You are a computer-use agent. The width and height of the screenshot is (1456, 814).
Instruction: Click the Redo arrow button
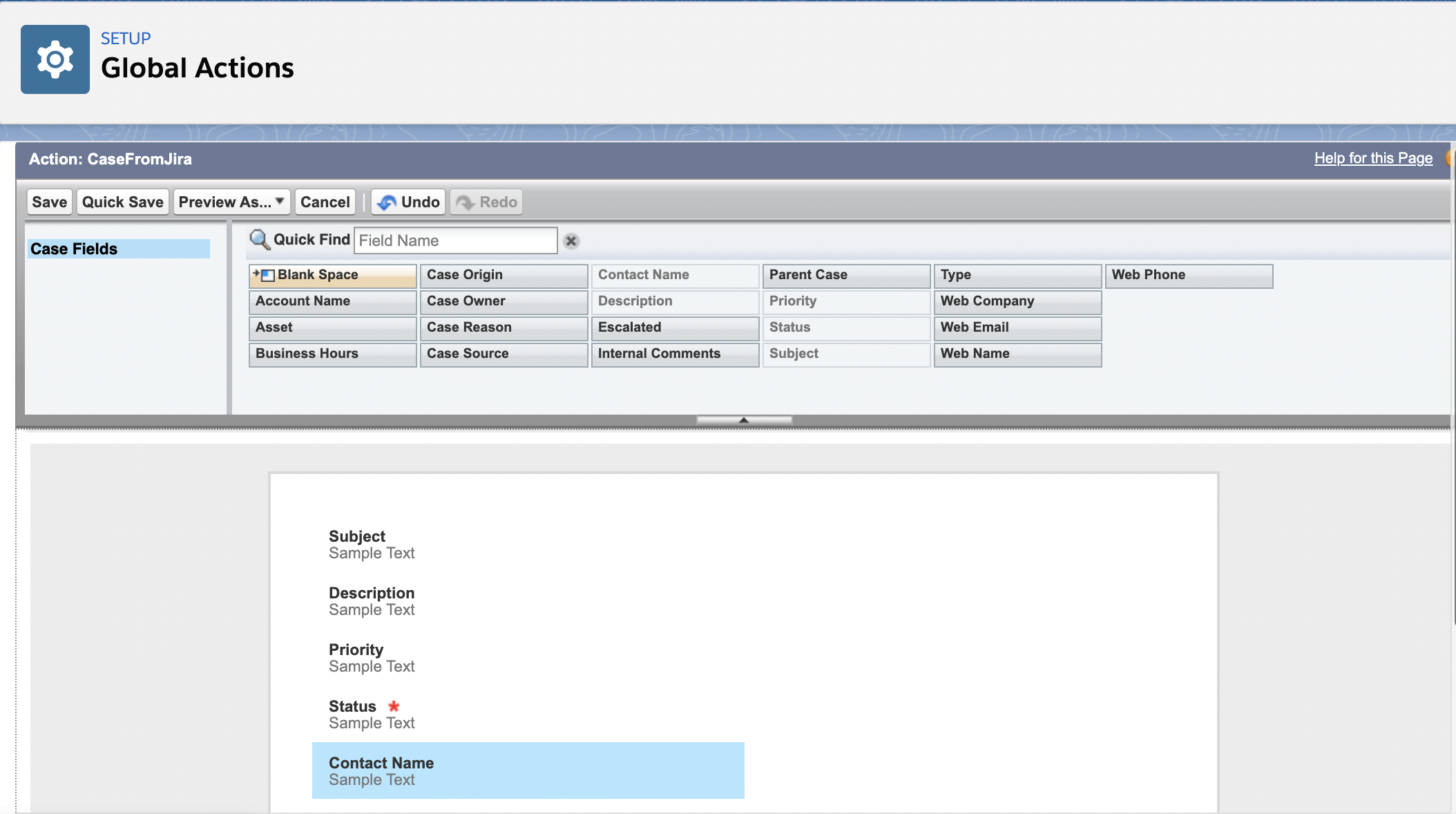[486, 202]
